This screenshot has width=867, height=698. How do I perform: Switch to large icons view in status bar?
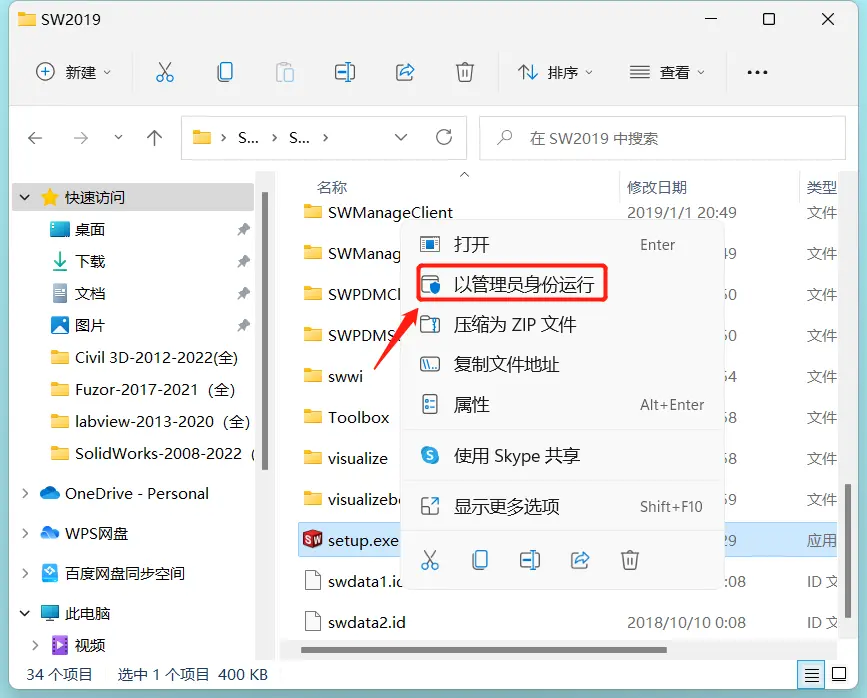pyautogui.click(x=839, y=675)
